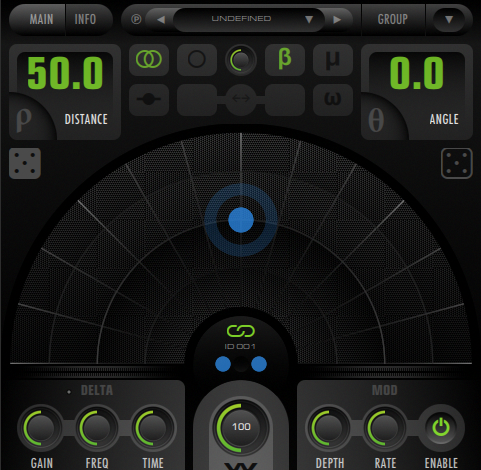Click the rho symbol icon
This screenshot has height=470, width=481.
(x=24, y=119)
